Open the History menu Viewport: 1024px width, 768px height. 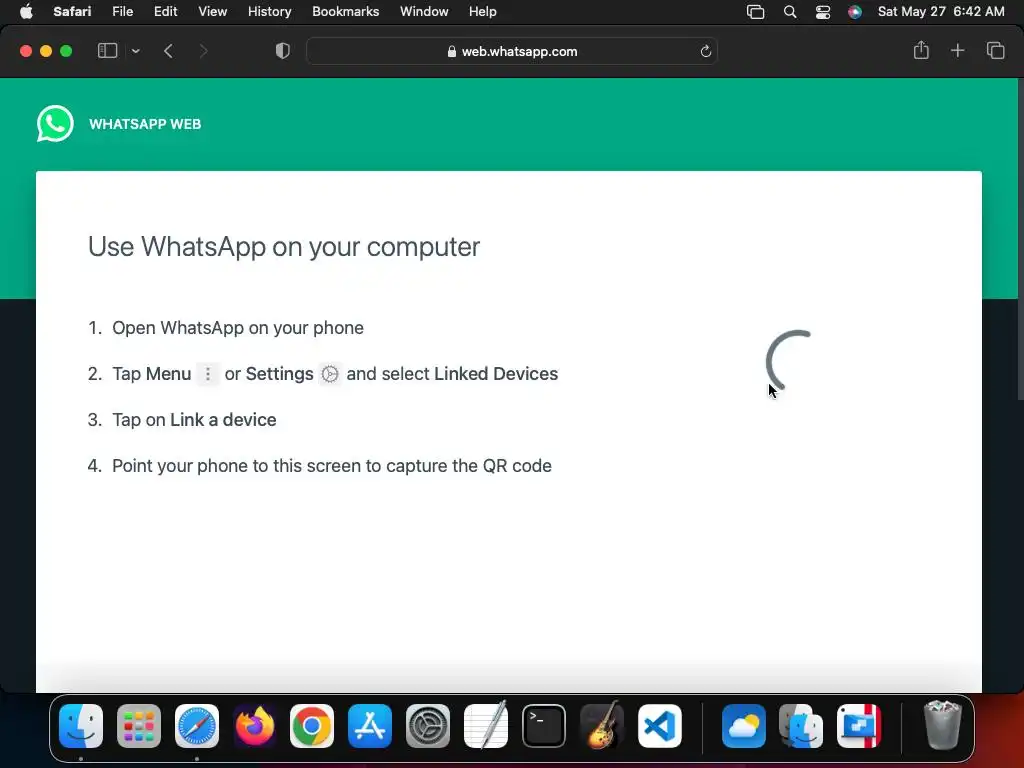pos(269,12)
